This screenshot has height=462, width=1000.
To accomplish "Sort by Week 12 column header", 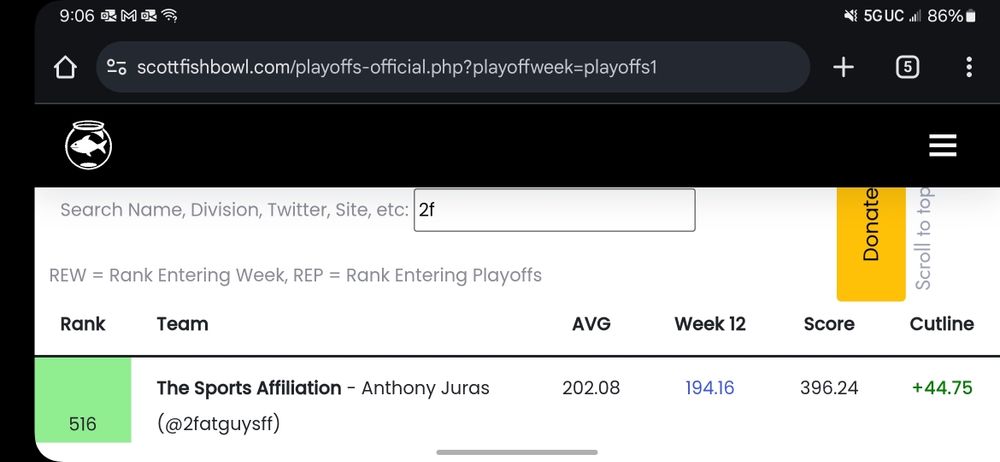I will click(x=710, y=324).
